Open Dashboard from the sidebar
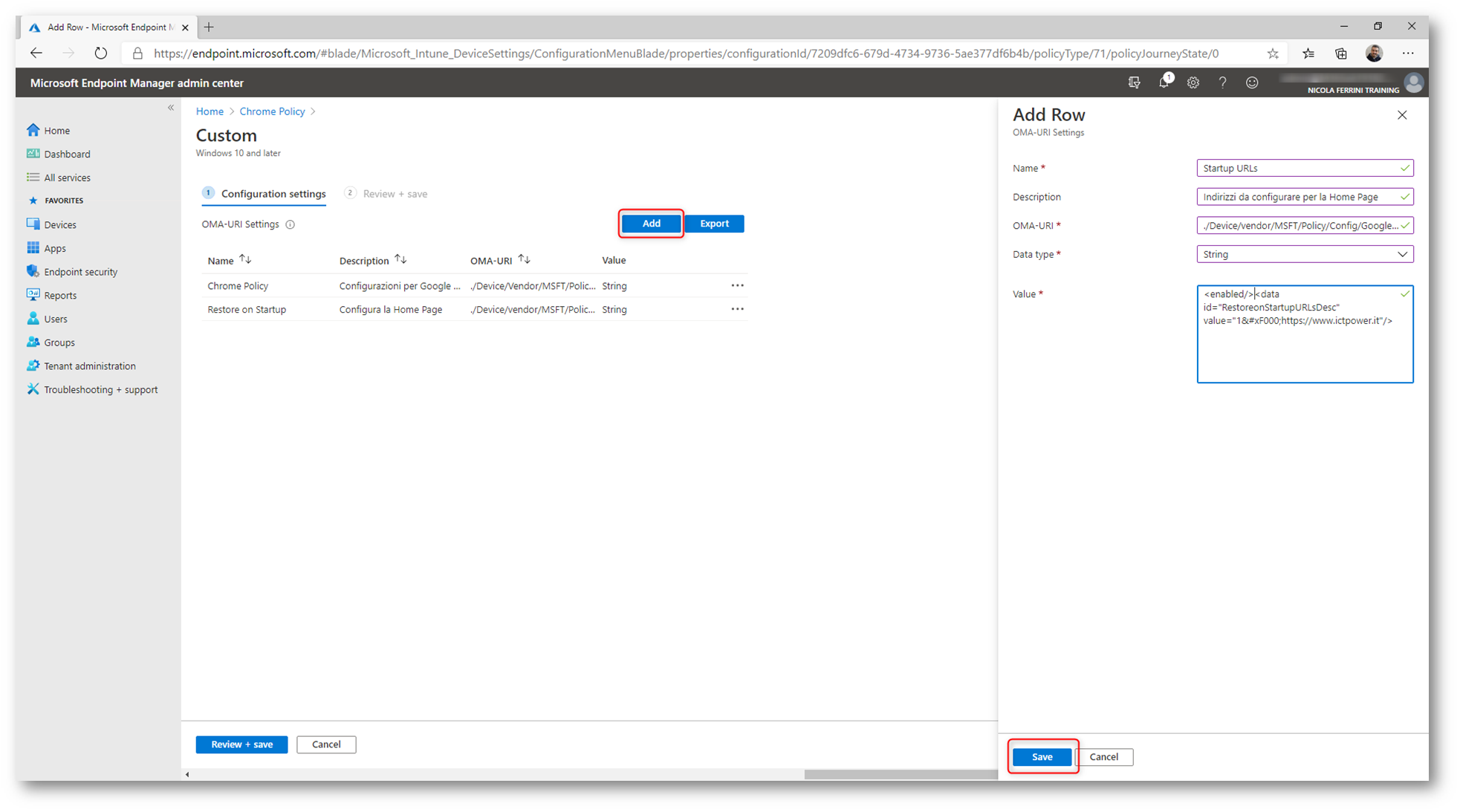The height and width of the screenshot is (812, 1460). 67,154
